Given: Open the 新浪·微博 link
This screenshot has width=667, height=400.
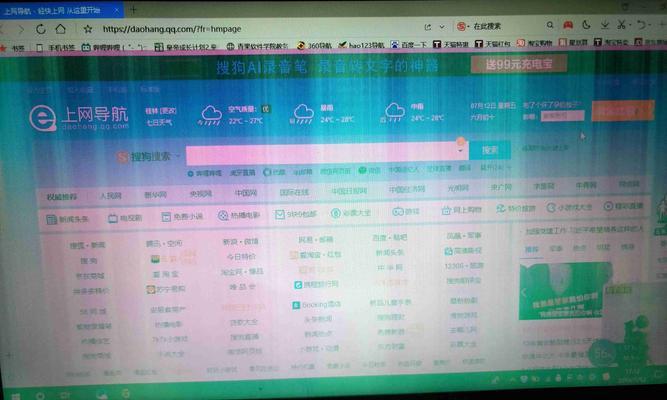Looking at the screenshot, I should (240, 241).
